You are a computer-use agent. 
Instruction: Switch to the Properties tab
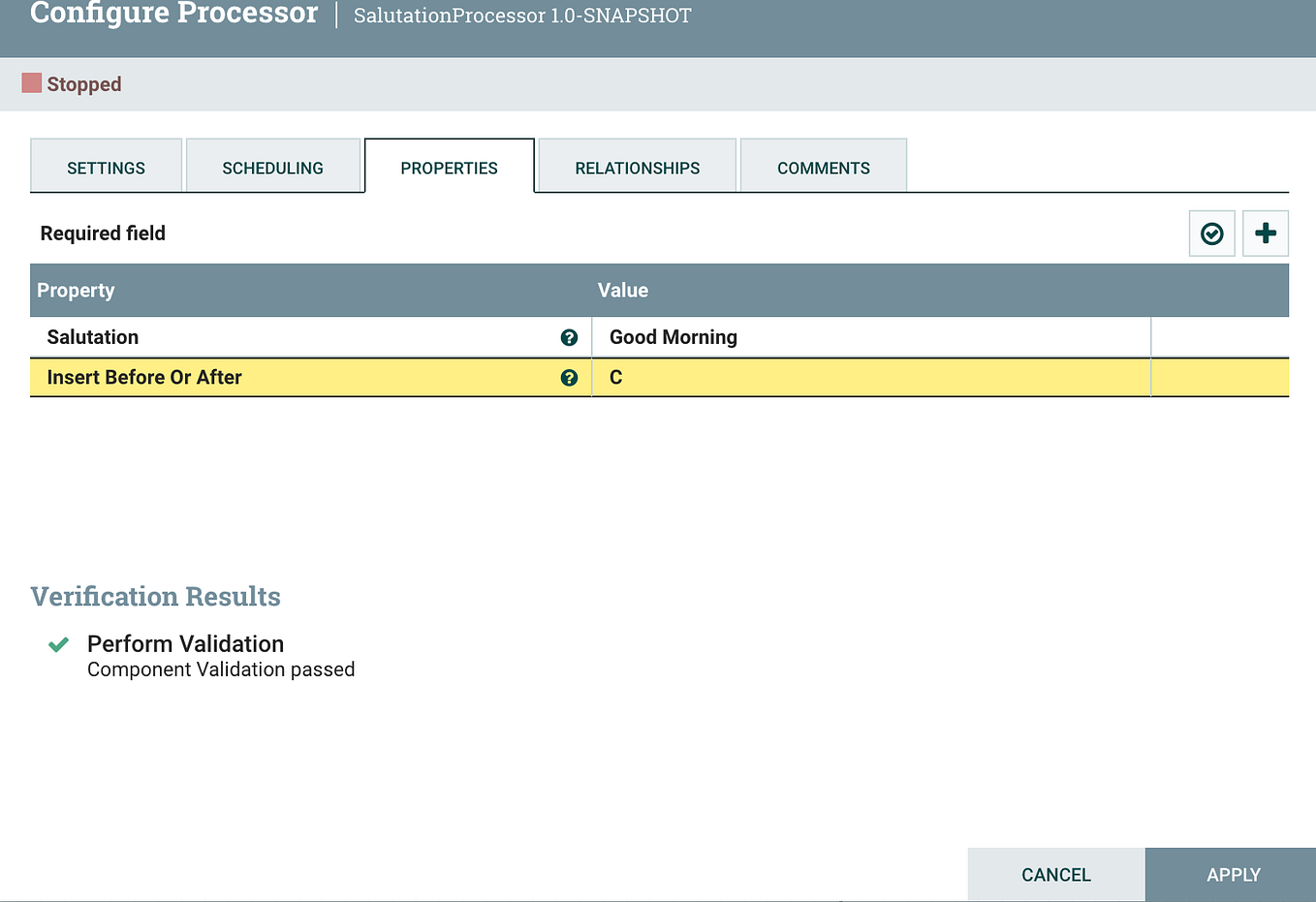click(449, 166)
